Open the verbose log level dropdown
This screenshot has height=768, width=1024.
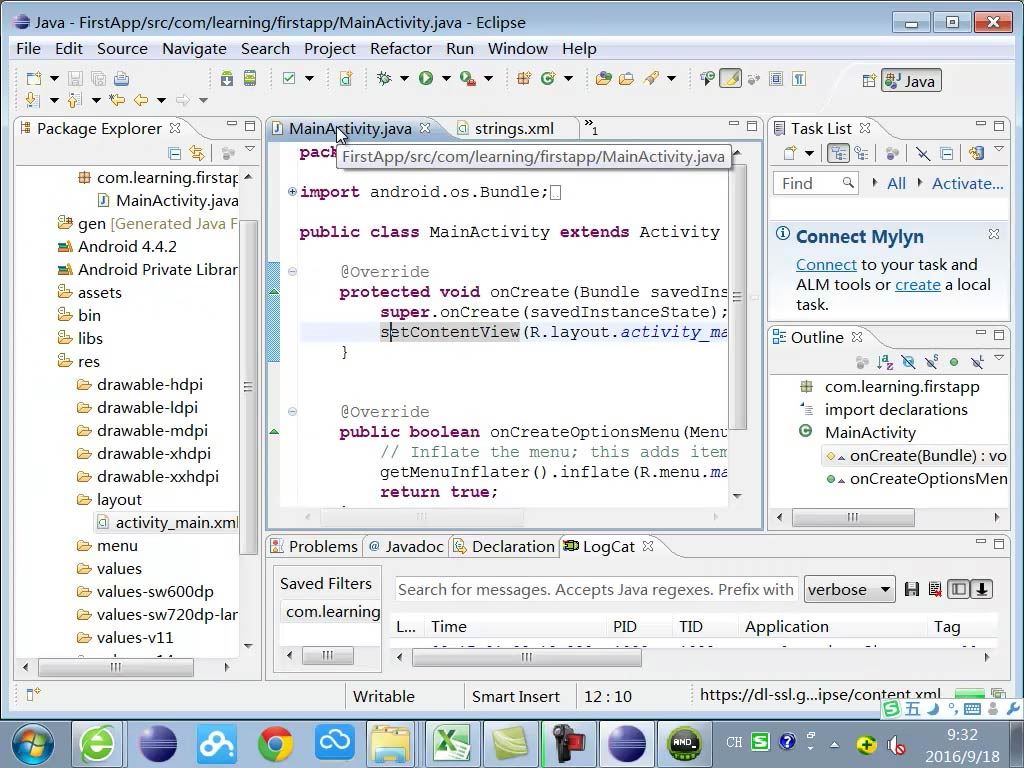point(849,590)
